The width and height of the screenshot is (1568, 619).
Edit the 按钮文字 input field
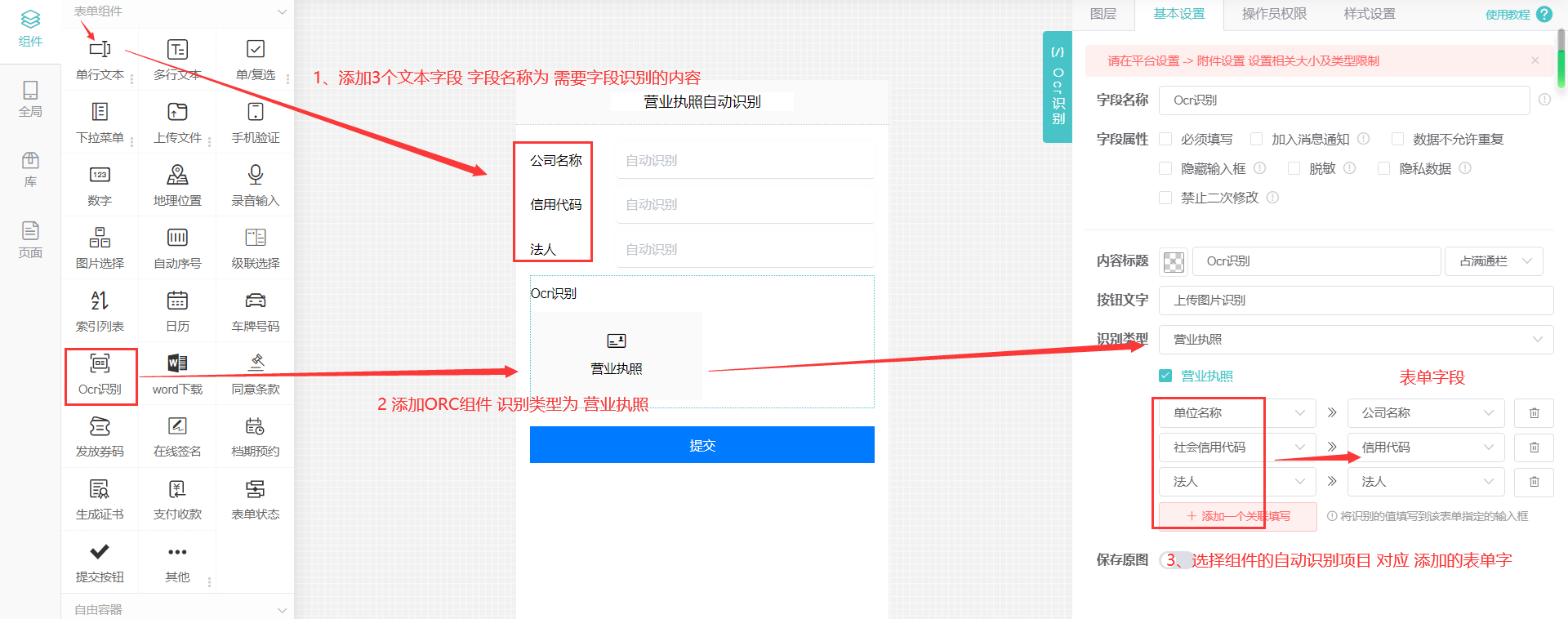click(1356, 301)
